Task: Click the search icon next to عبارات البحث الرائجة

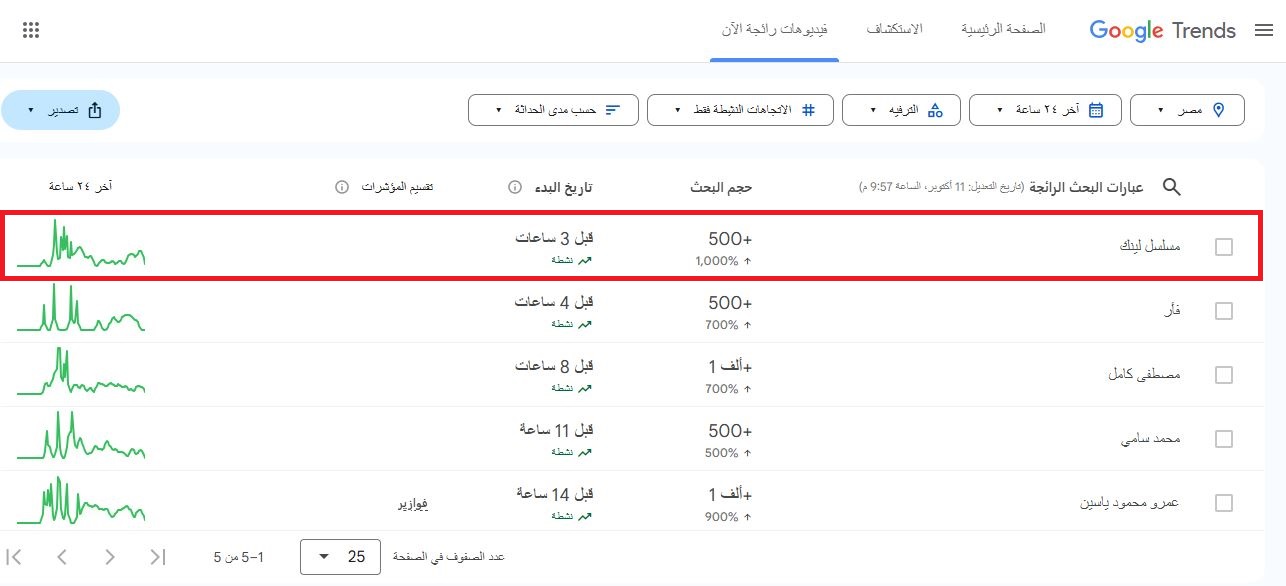Action: coord(1172,187)
